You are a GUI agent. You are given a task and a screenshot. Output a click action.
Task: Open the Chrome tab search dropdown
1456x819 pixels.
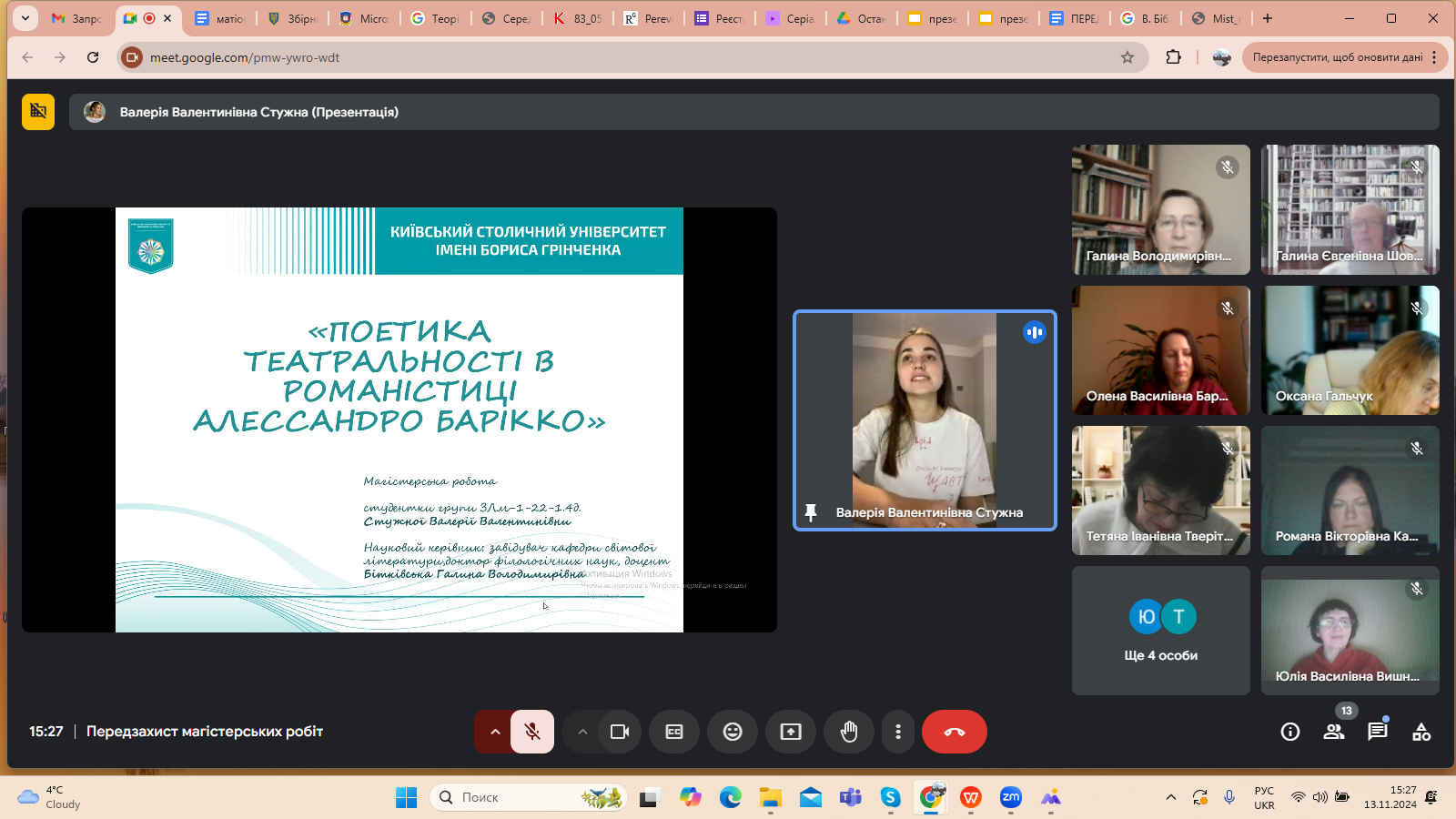coord(25,17)
